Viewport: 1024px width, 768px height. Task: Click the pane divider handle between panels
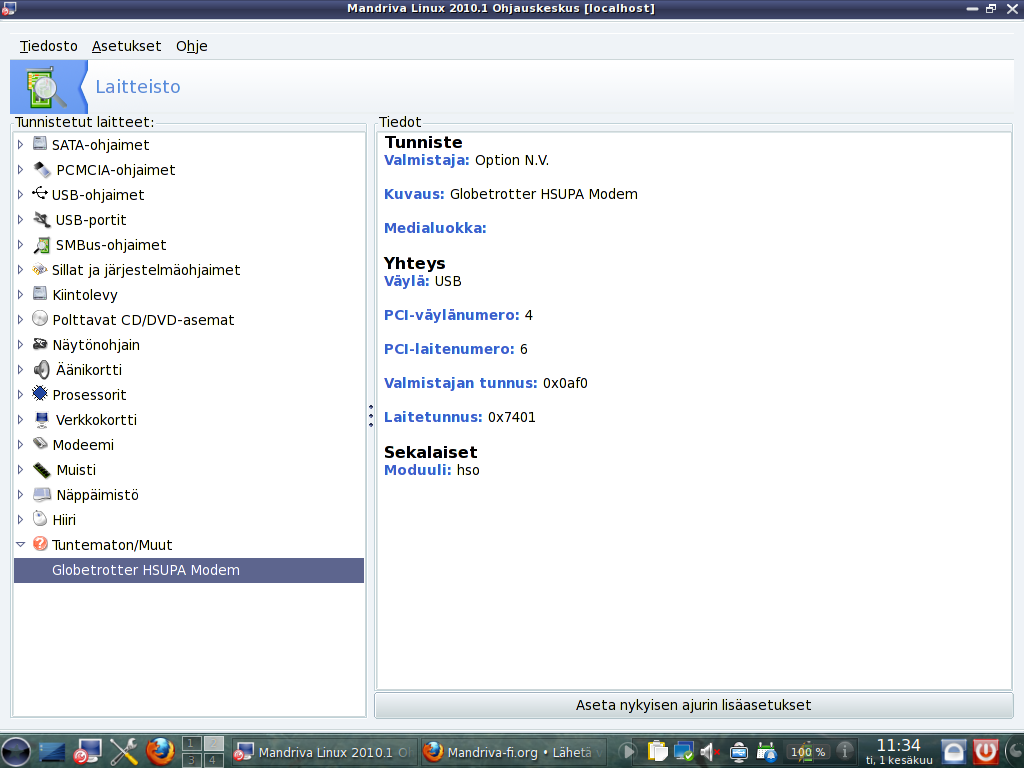pos(371,416)
